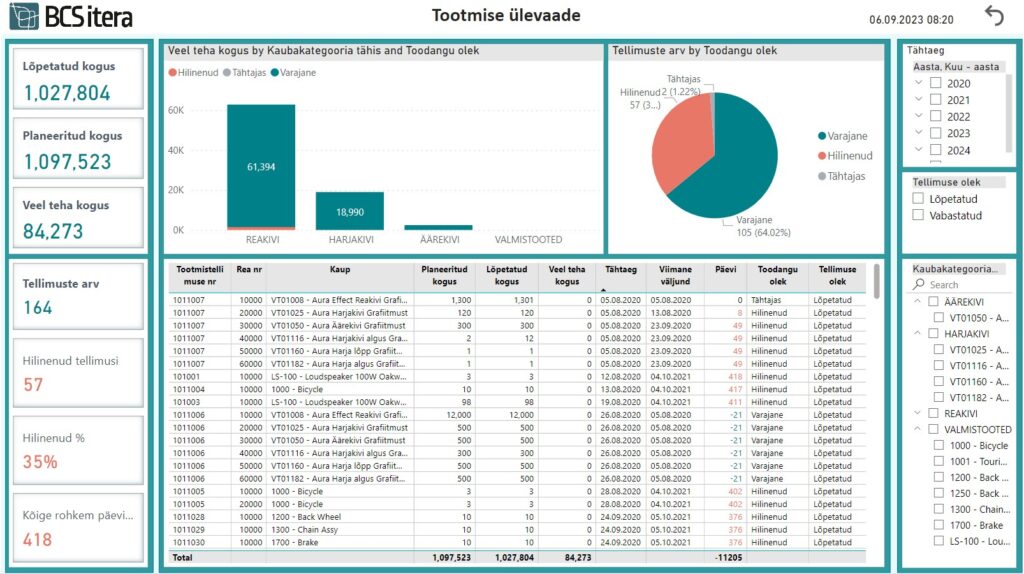The image size is (1024, 574).
Task: Click Hilinenud legend marker beside pie chart
Action: [x=822, y=155]
